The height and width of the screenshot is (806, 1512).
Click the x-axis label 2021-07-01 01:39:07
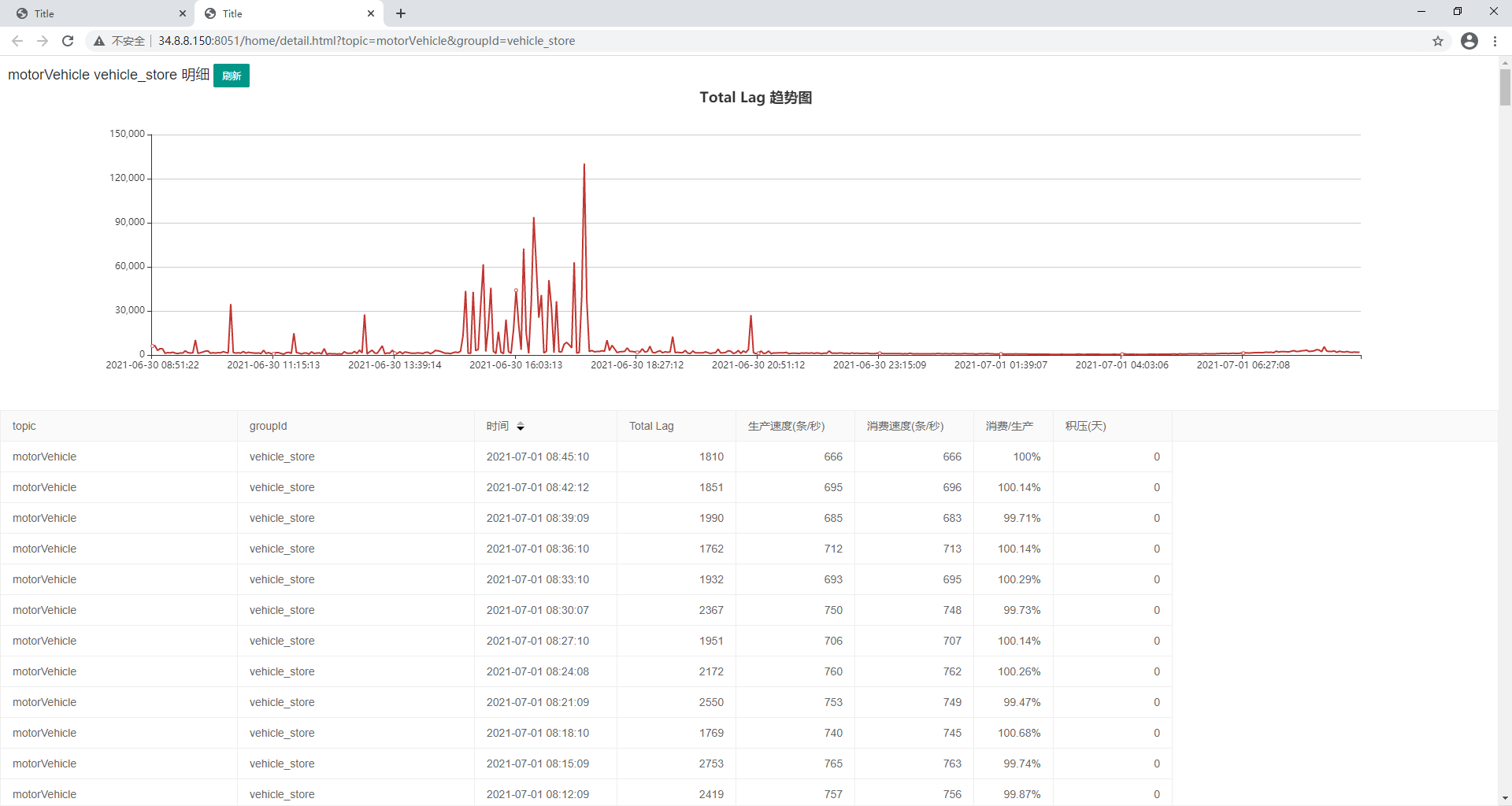point(1001,365)
